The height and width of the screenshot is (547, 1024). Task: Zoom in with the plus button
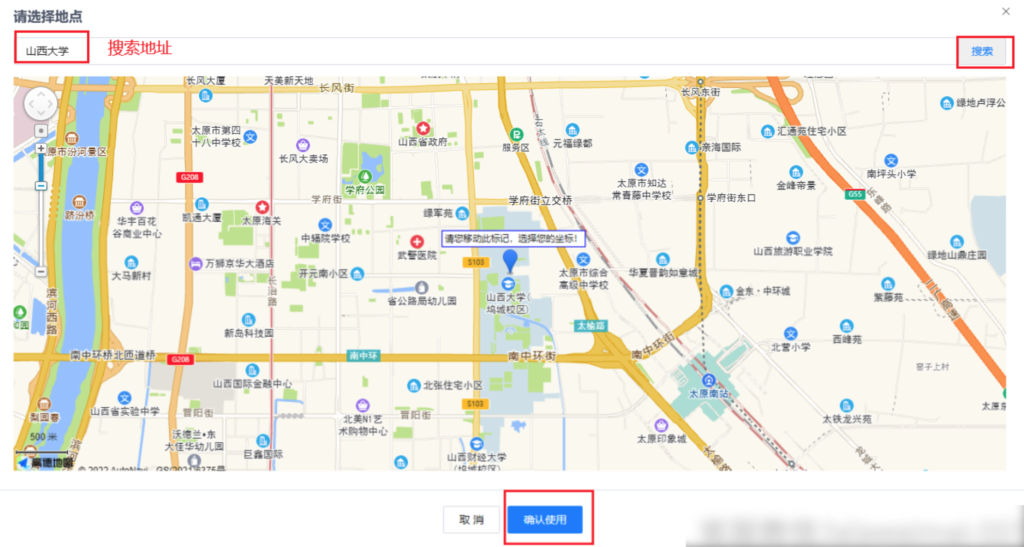pyautogui.click(x=41, y=149)
